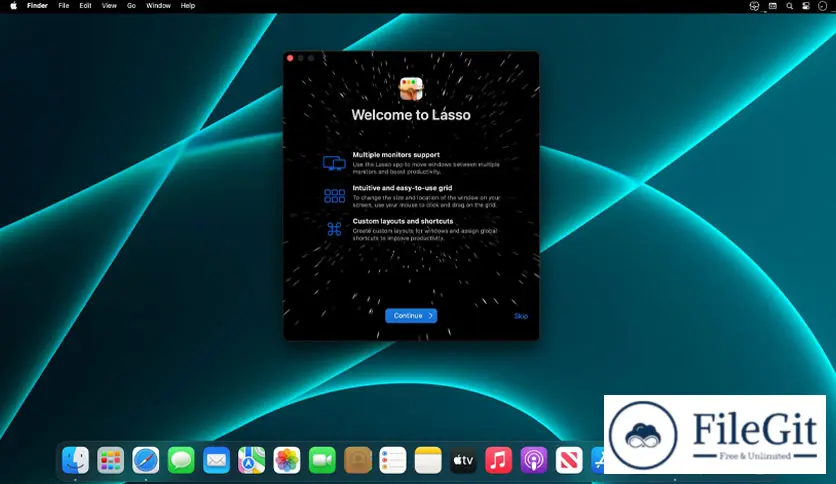Open the Window menu

(158, 6)
